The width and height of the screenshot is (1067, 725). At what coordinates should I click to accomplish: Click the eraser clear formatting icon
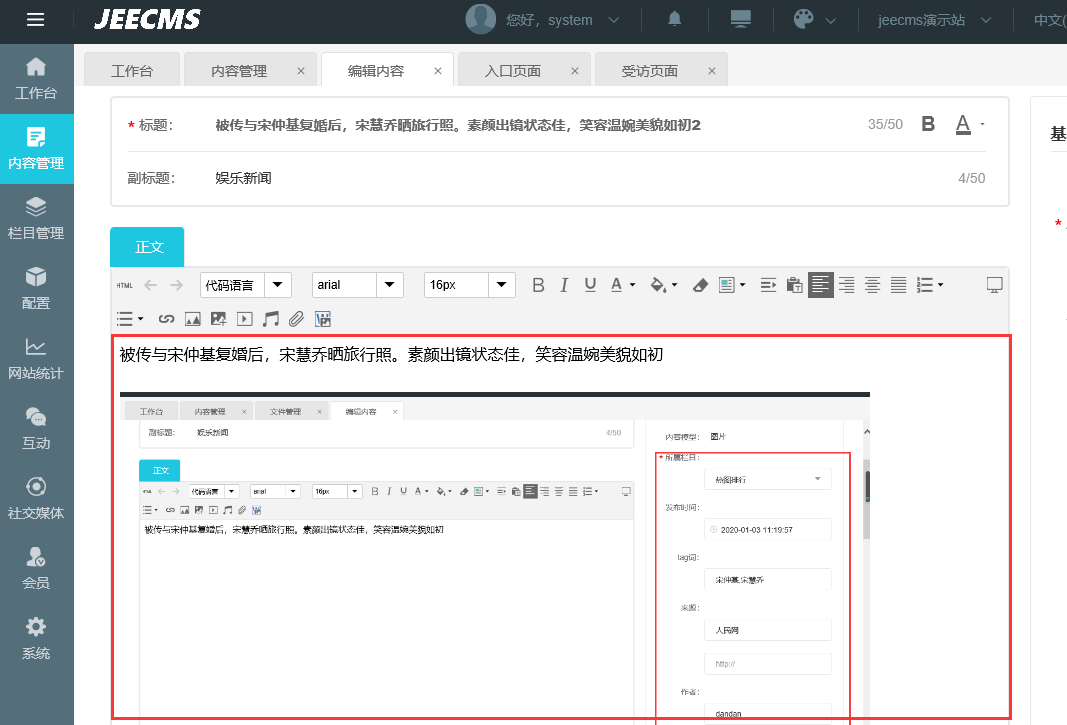(x=700, y=285)
